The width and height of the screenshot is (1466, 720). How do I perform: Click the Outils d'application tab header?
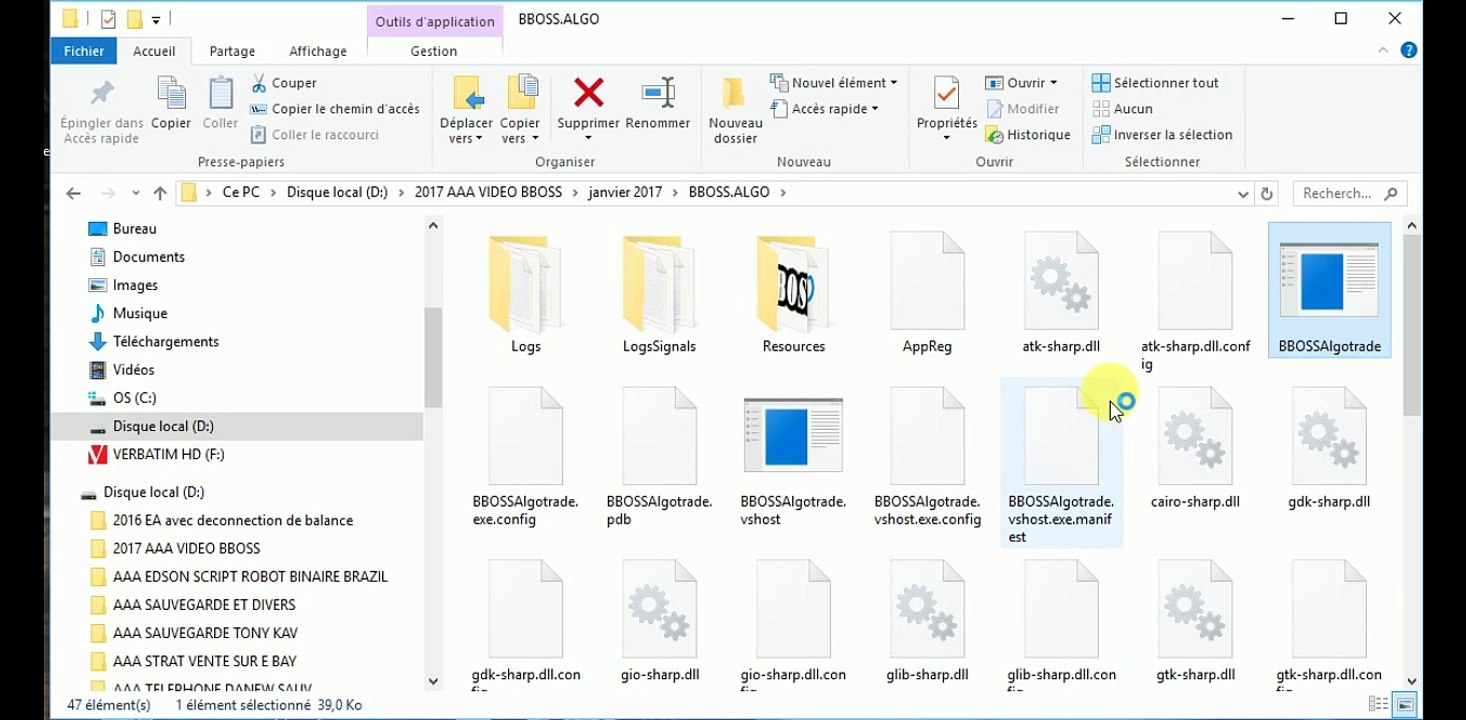[435, 21]
